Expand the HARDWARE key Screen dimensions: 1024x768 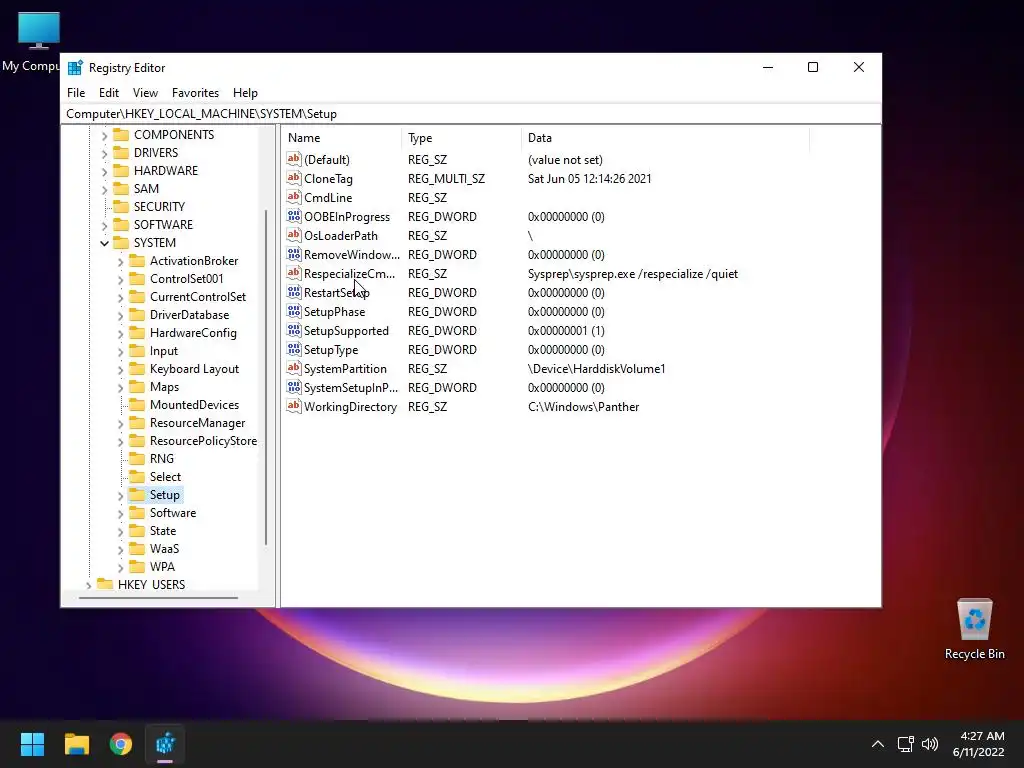click(104, 171)
